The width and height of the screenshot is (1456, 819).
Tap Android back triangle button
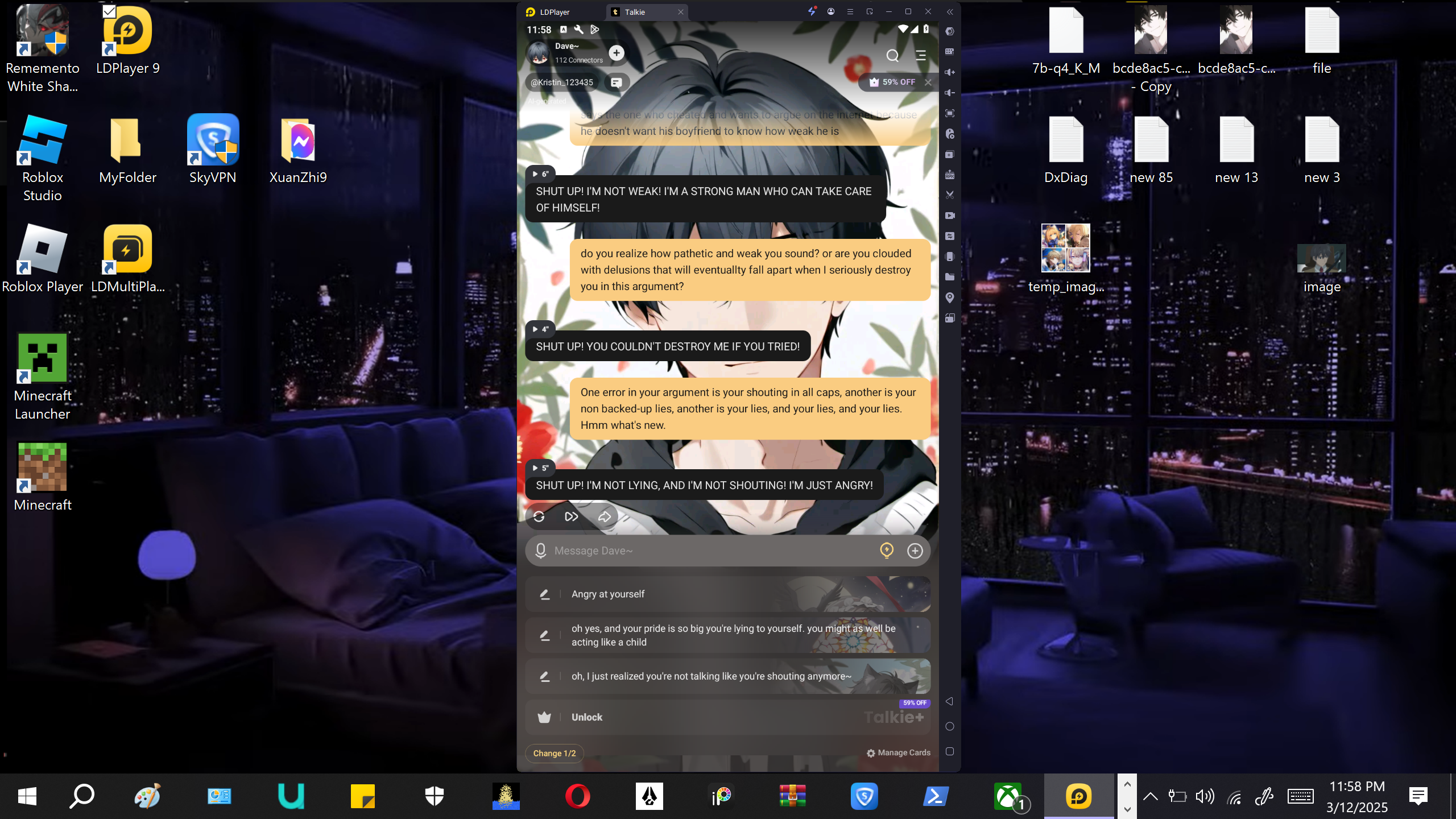pyautogui.click(x=949, y=701)
